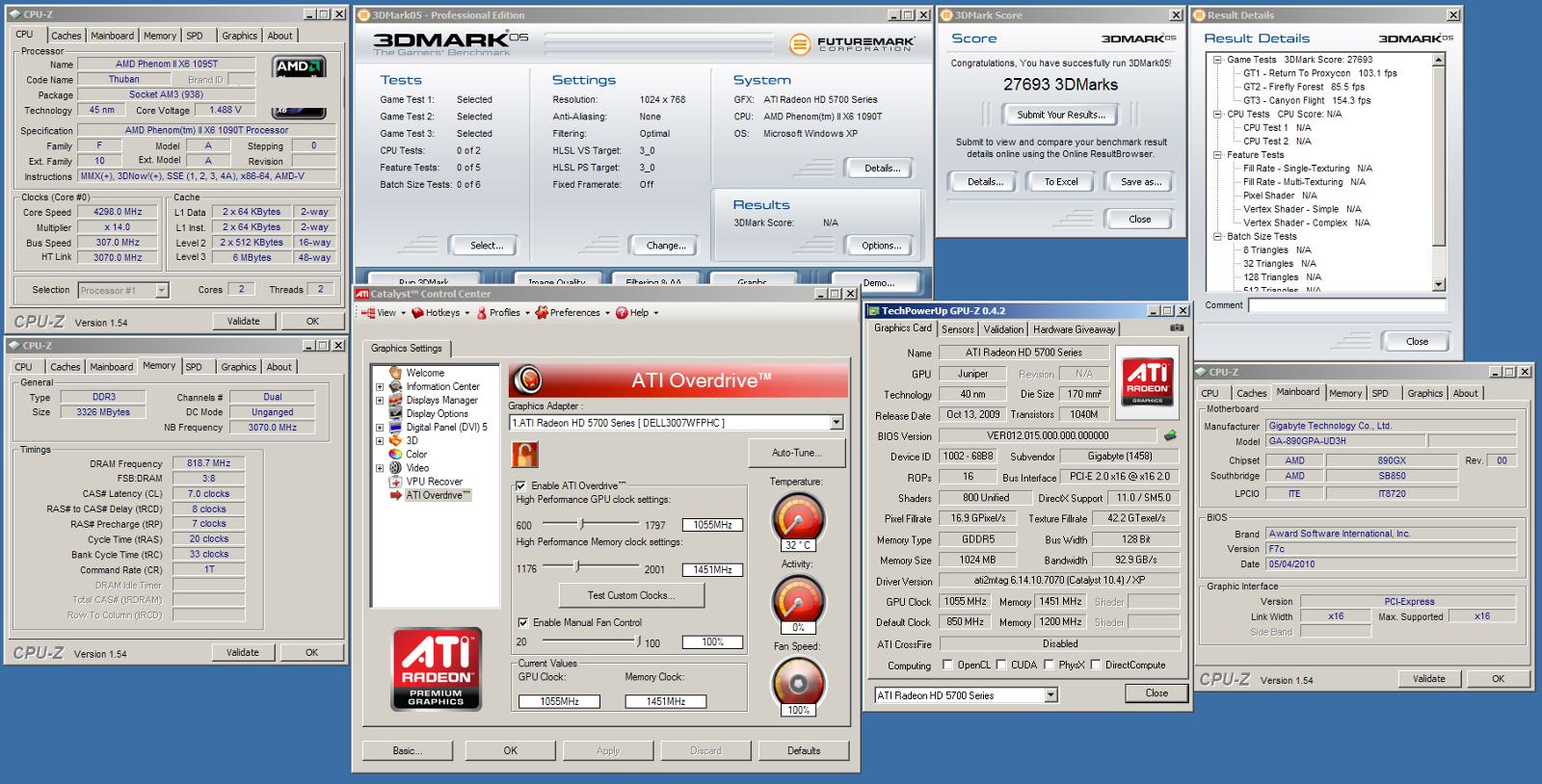This screenshot has width=1542, height=784.
Task: Click the Video reel icon in Catalyst tree
Action: 395,468
